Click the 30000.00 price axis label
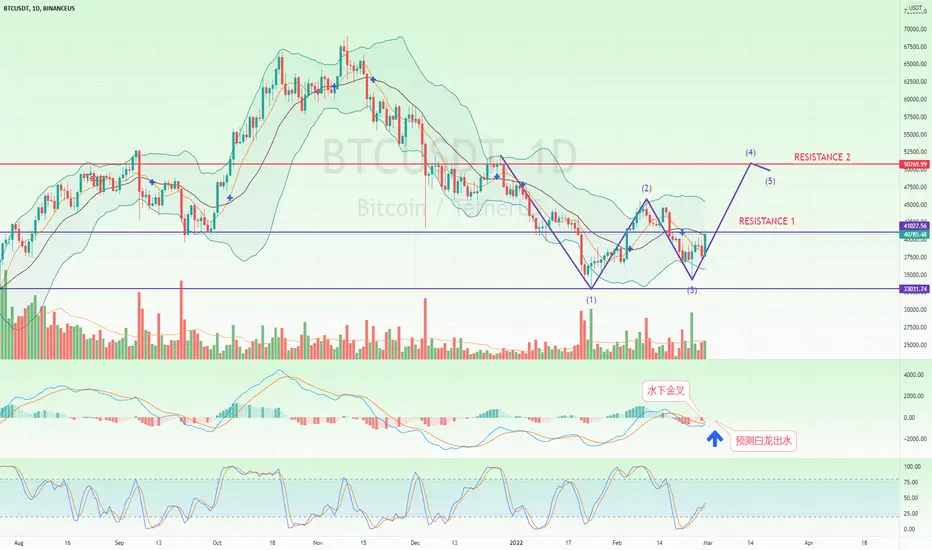 tap(915, 310)
